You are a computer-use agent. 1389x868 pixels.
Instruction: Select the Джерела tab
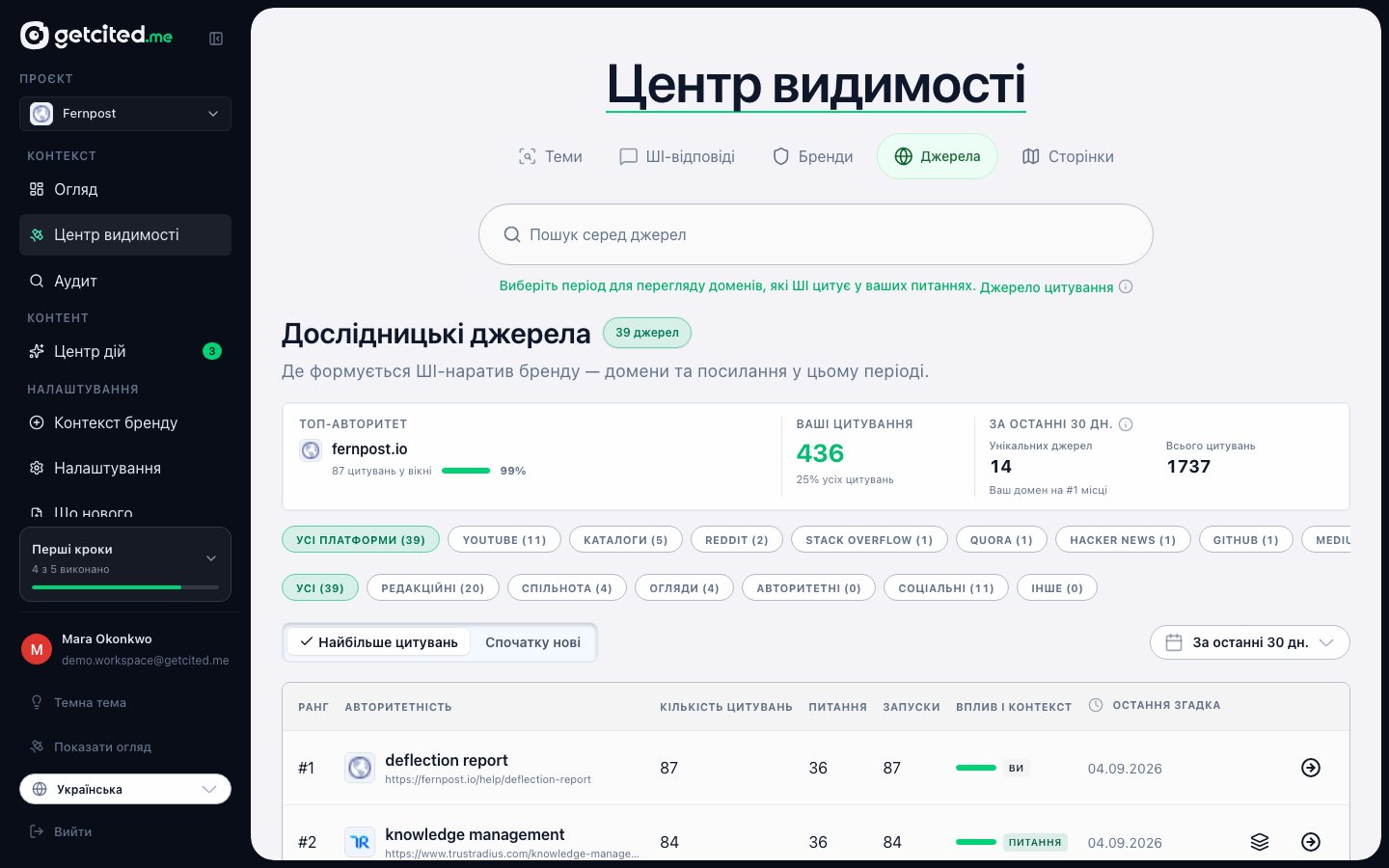(937, 156)
